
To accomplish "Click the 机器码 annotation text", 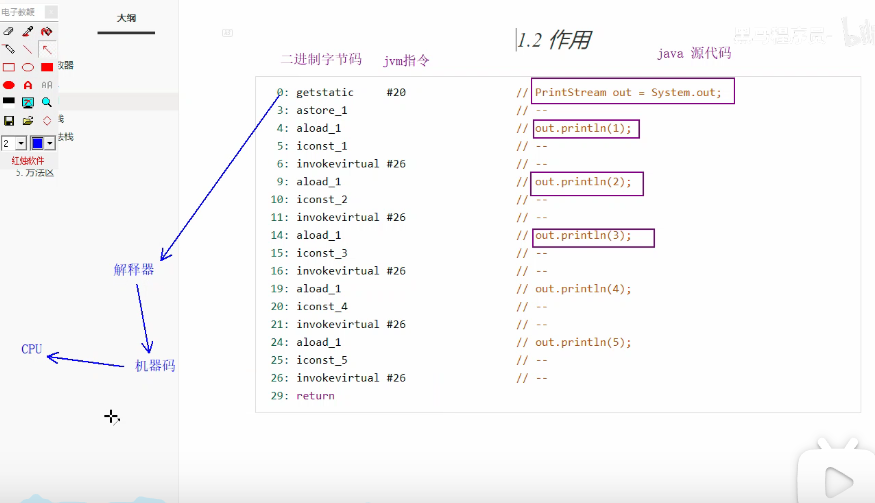I will [155, 366].
